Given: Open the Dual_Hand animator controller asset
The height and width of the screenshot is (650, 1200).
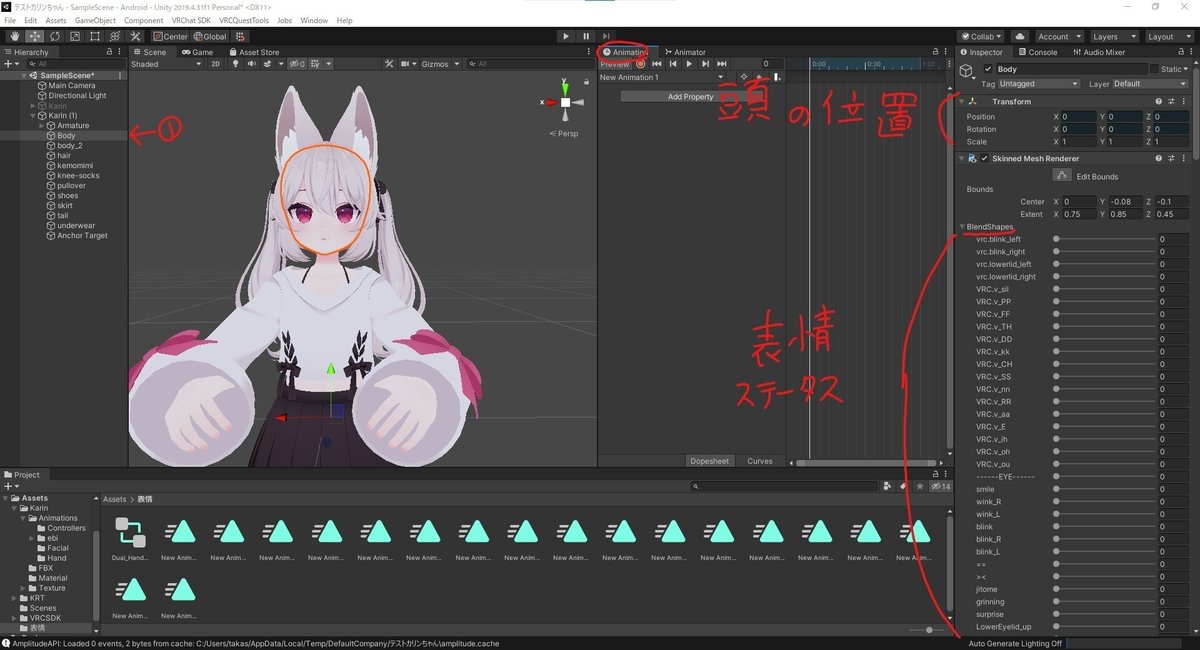Looking at the screenshot, I should [131, 539].
